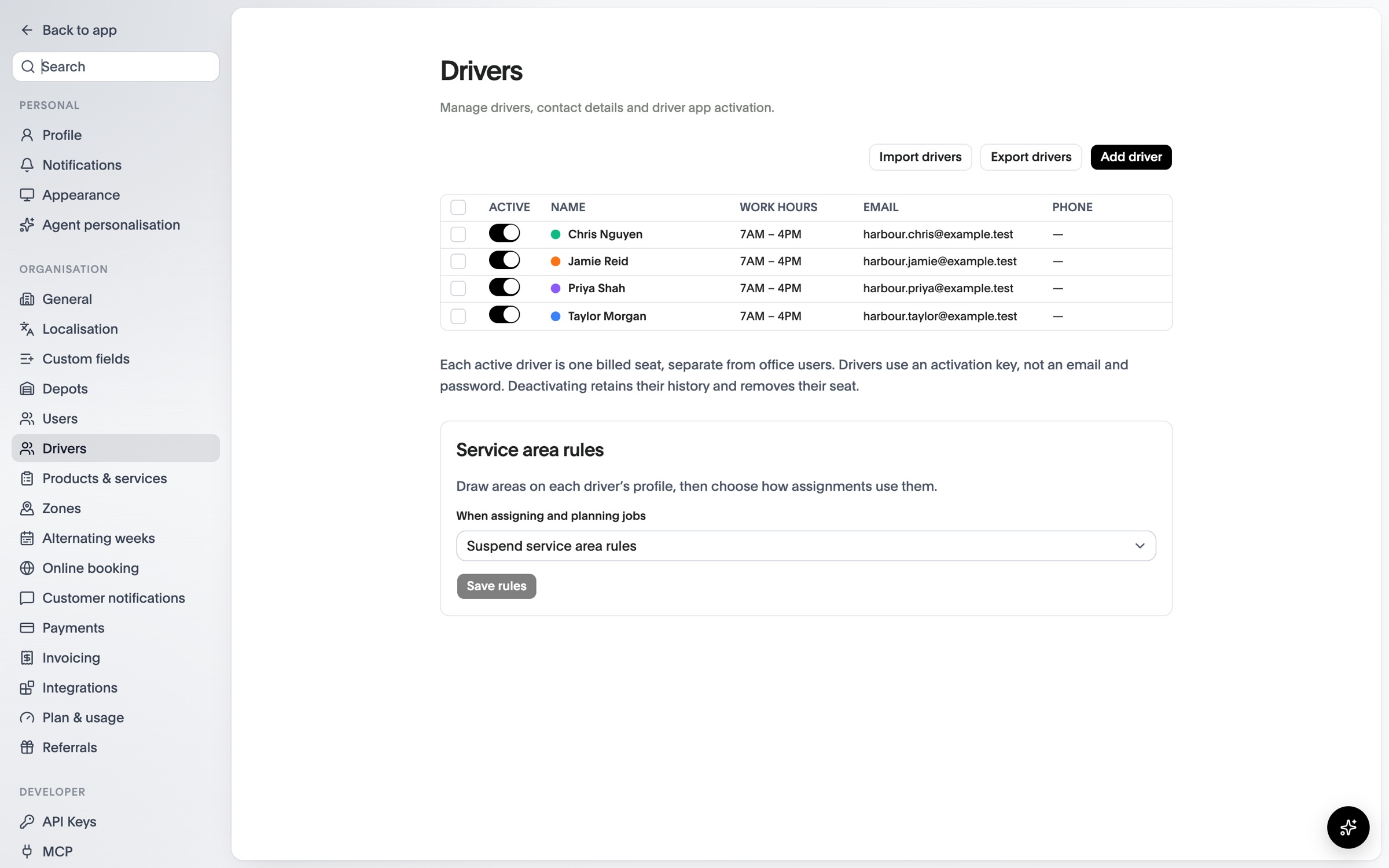Image resolution: width=1389 pixels, height=868 pixels.
Task: Click the Notifications bell icon
Action: coord(27,165)
